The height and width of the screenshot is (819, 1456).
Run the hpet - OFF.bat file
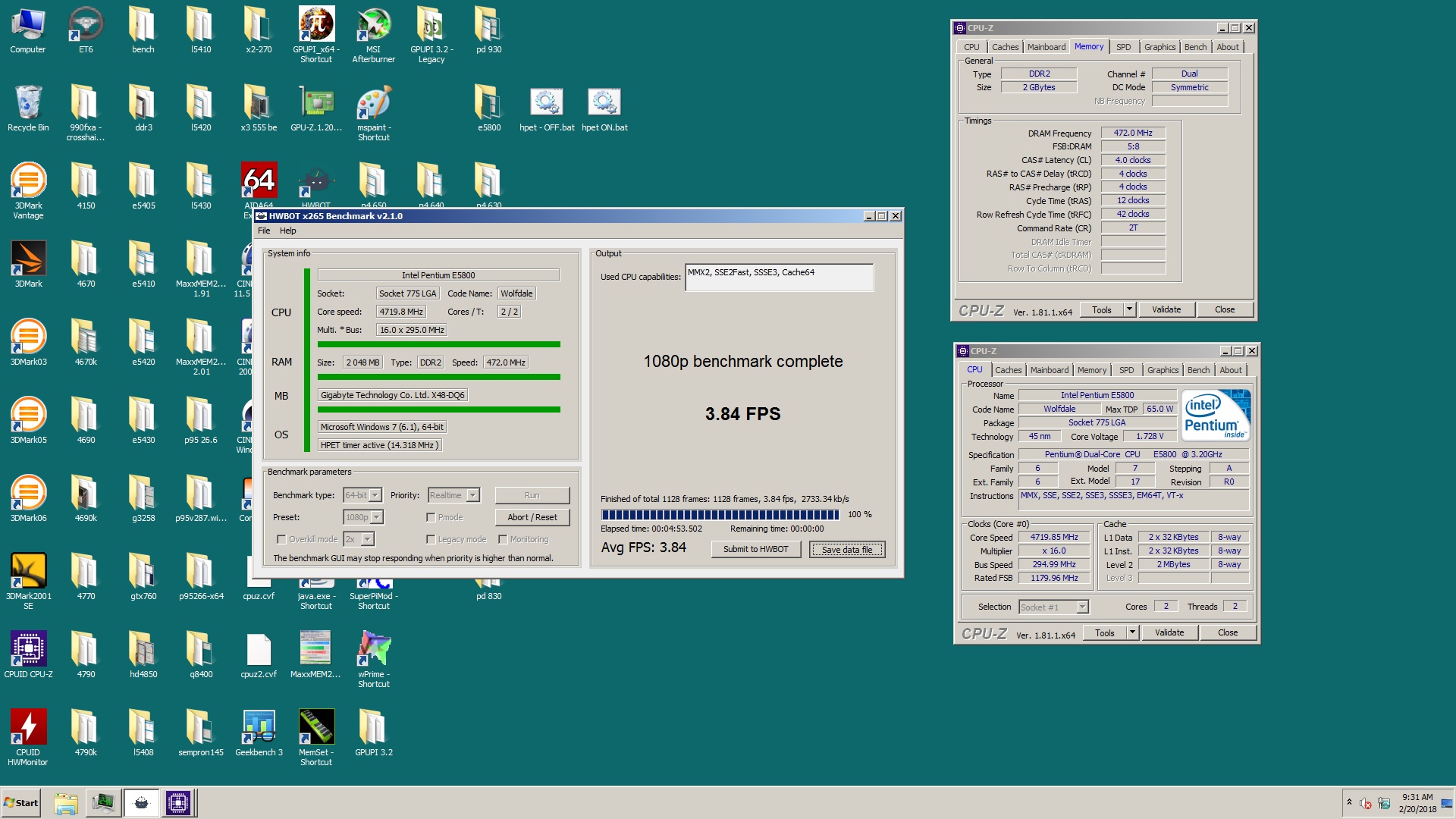[547, 108]
